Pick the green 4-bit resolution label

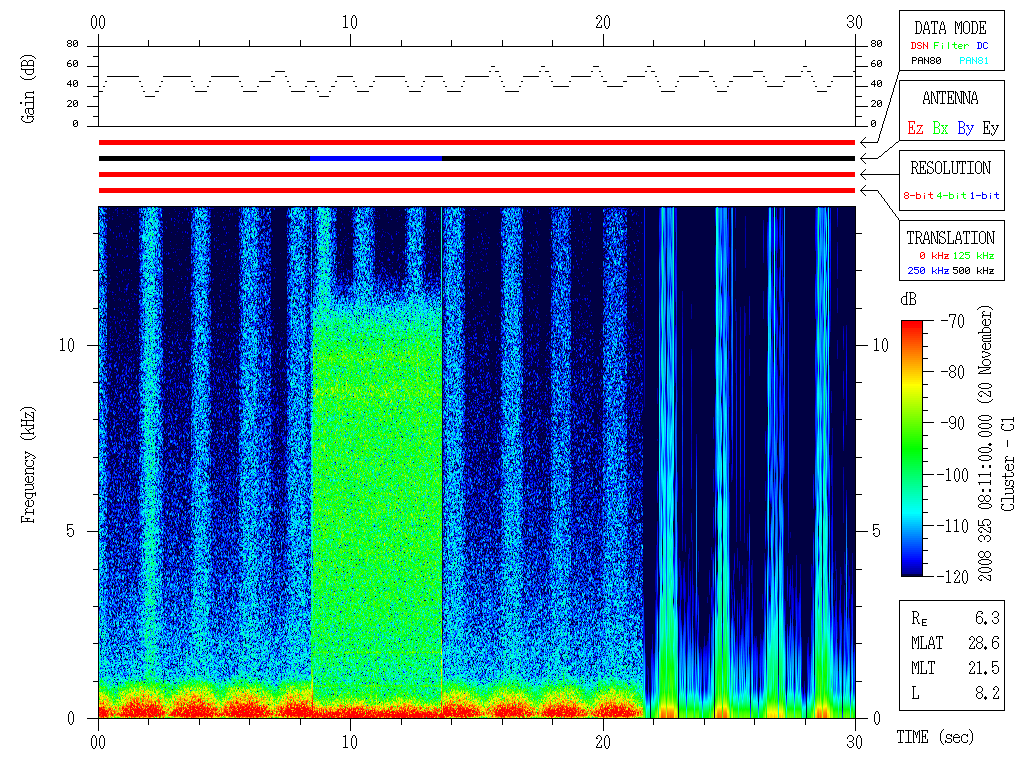click(951, 196)
